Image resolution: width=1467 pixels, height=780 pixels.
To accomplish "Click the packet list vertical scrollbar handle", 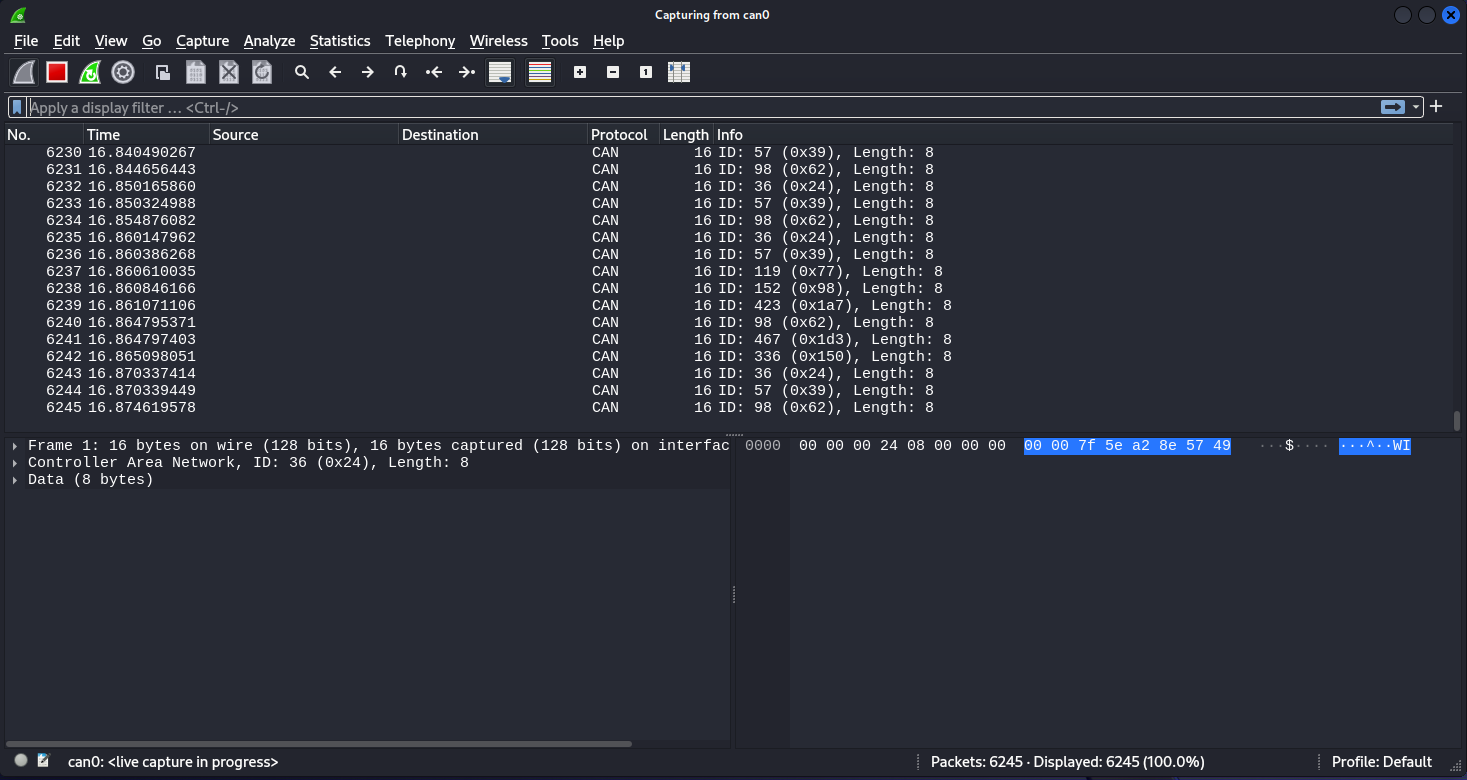I will pos(1456,420).
